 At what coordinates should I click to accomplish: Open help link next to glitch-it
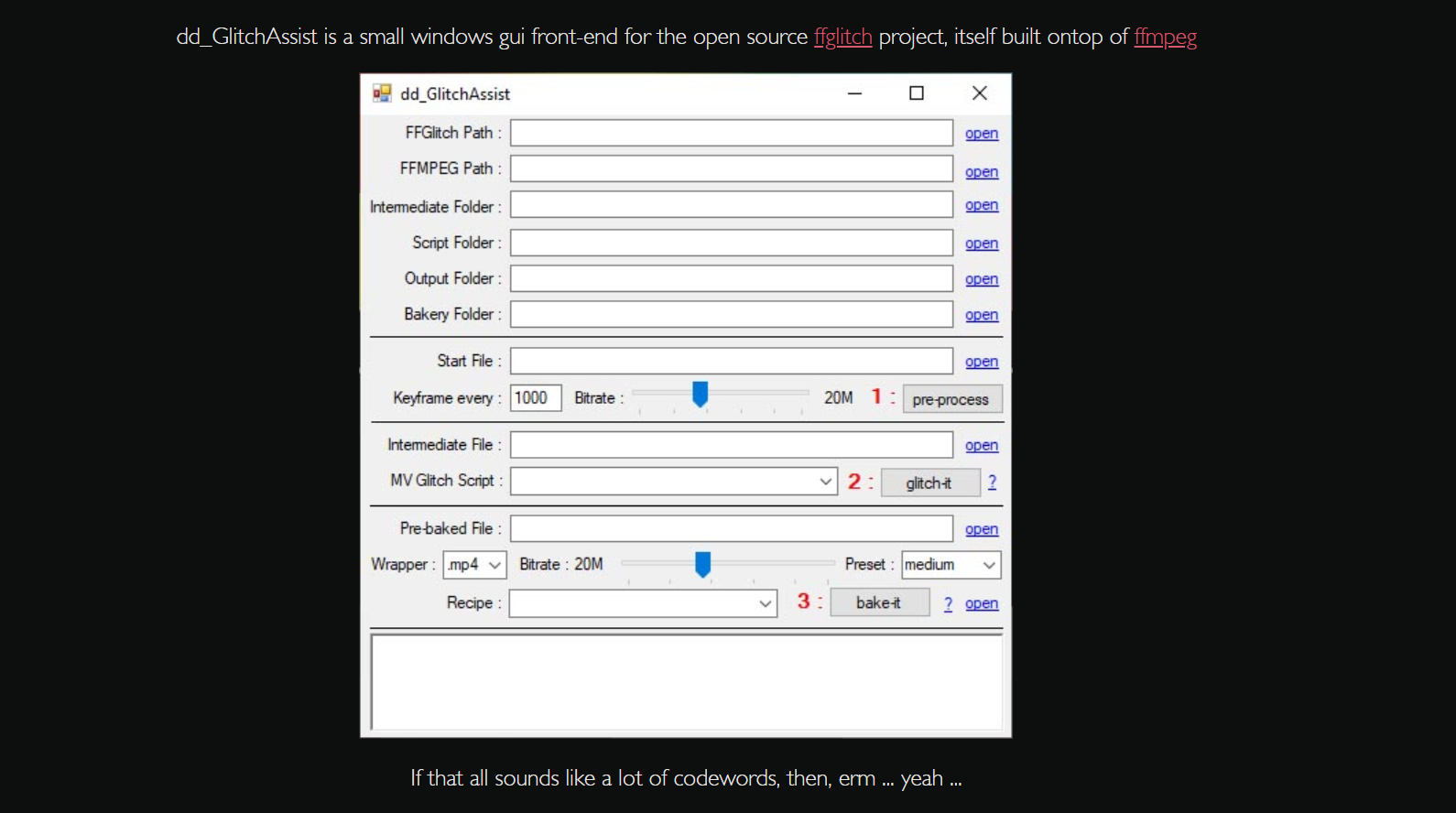[992, 482]
